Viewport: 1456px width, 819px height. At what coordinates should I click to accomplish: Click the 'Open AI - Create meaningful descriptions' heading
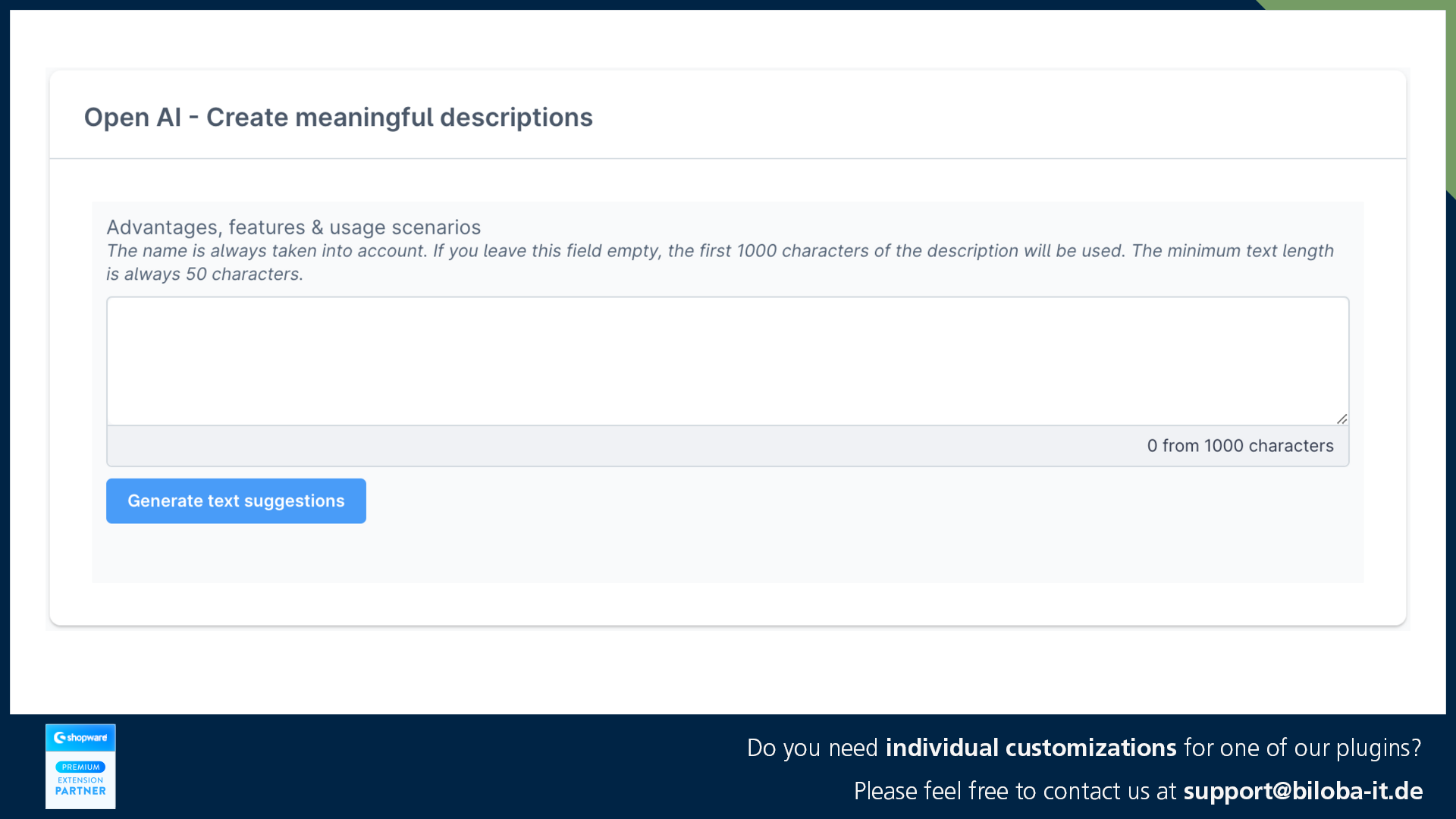tap(338, 118)
